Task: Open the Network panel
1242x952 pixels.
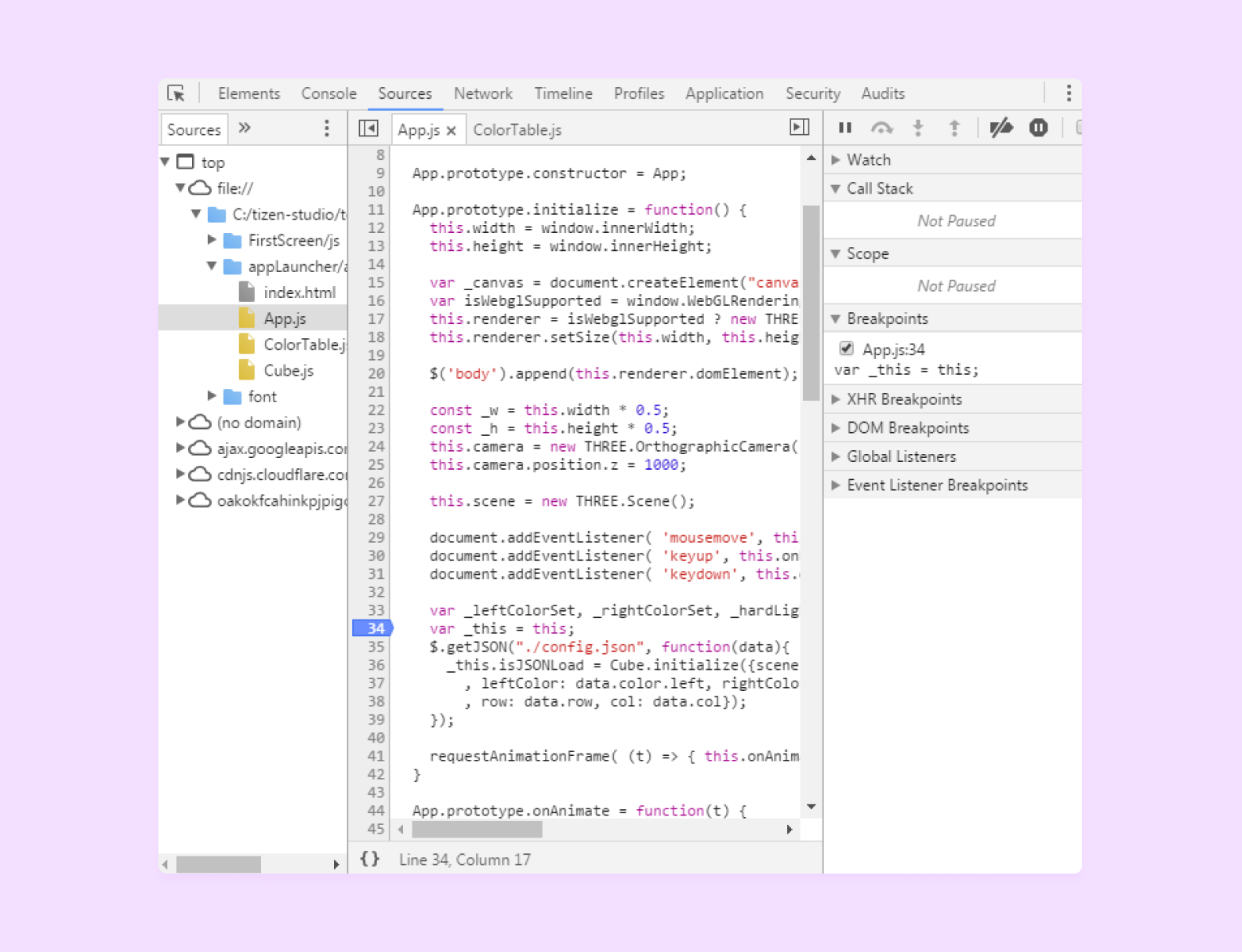Action: (x=483, y=93)
